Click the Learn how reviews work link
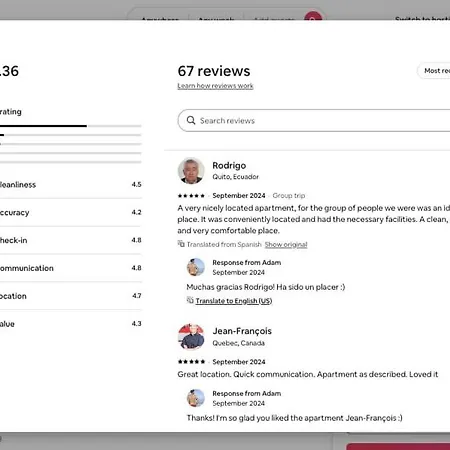 (215, 86)
